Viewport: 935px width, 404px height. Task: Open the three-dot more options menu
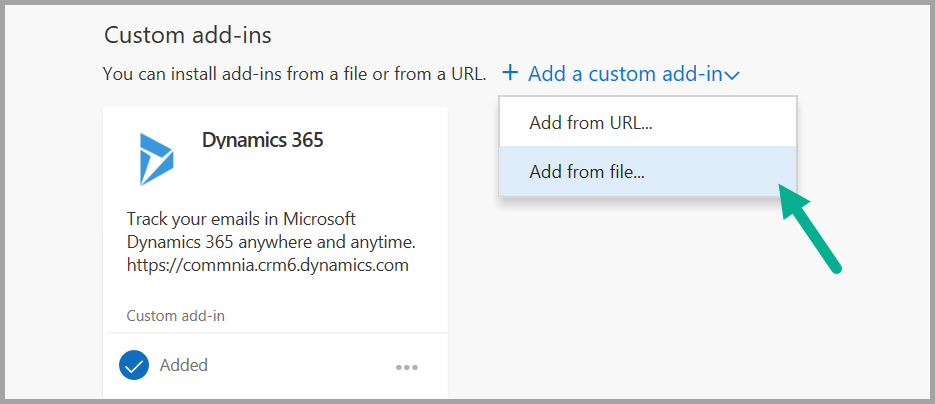point(406,367)
